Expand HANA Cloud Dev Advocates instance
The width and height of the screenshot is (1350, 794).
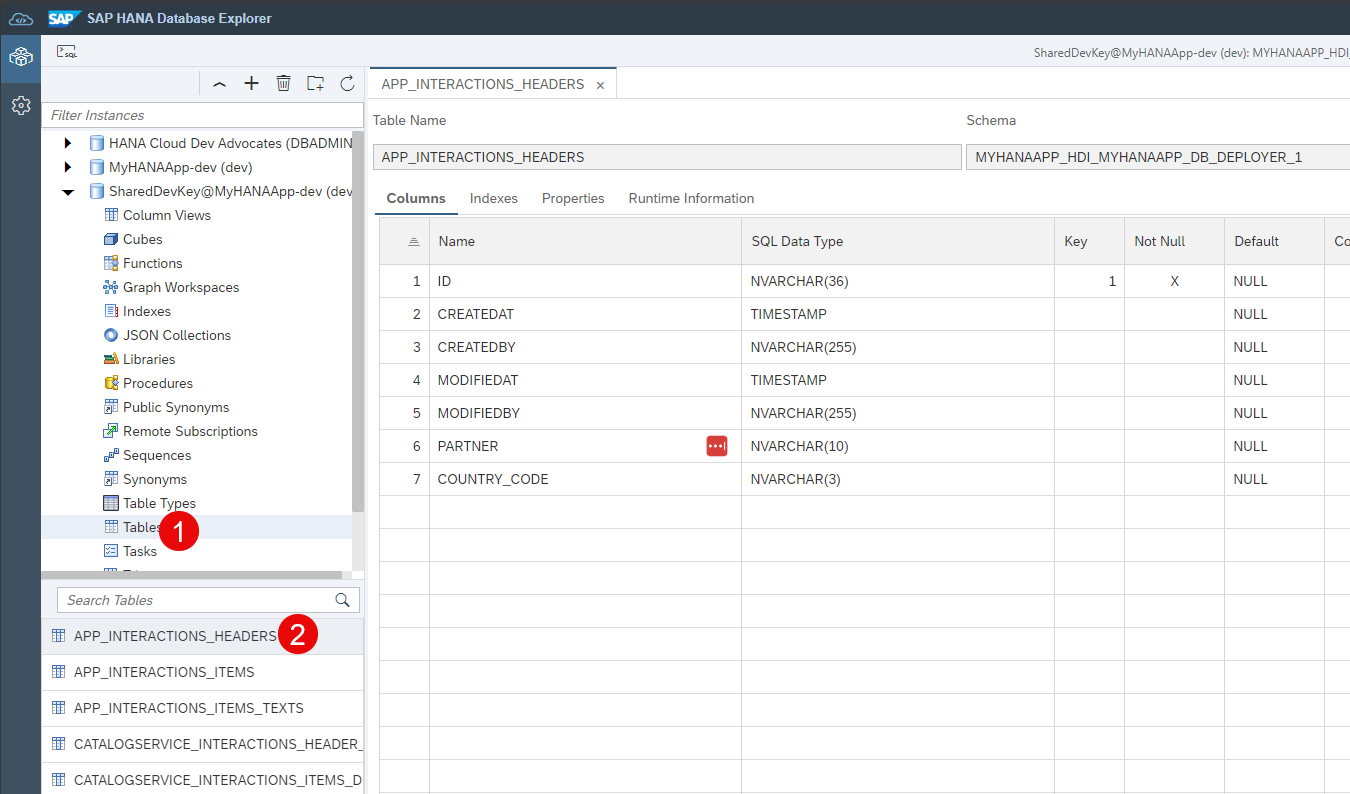[67, 143]
